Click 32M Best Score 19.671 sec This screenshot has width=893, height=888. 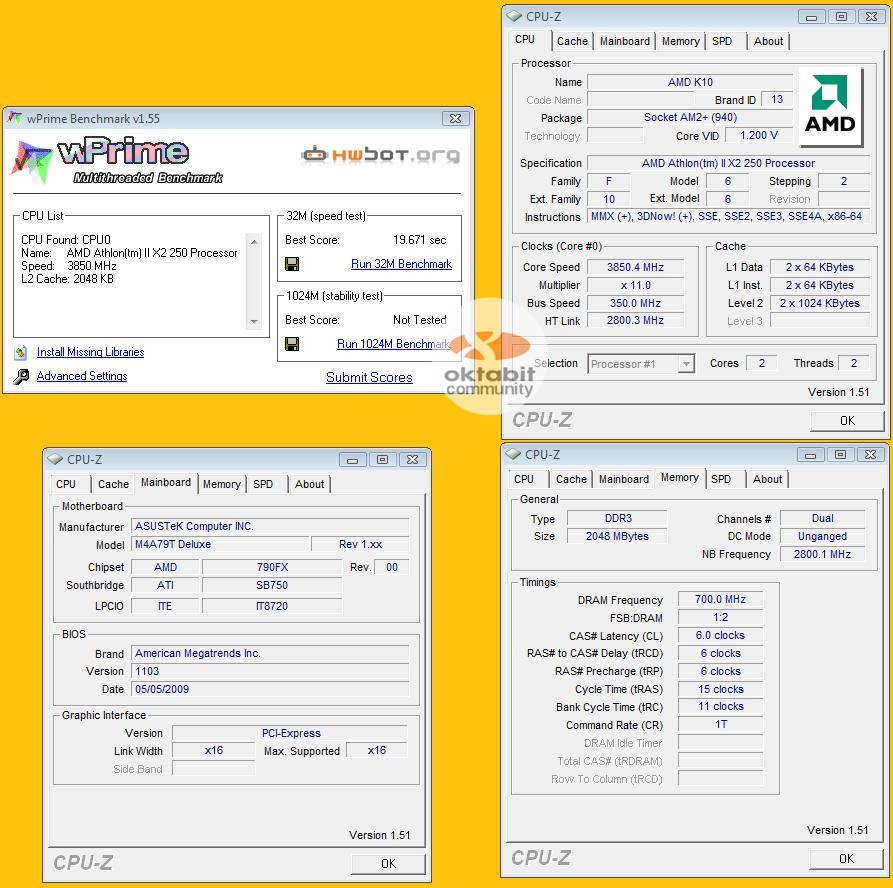(419, 240)
